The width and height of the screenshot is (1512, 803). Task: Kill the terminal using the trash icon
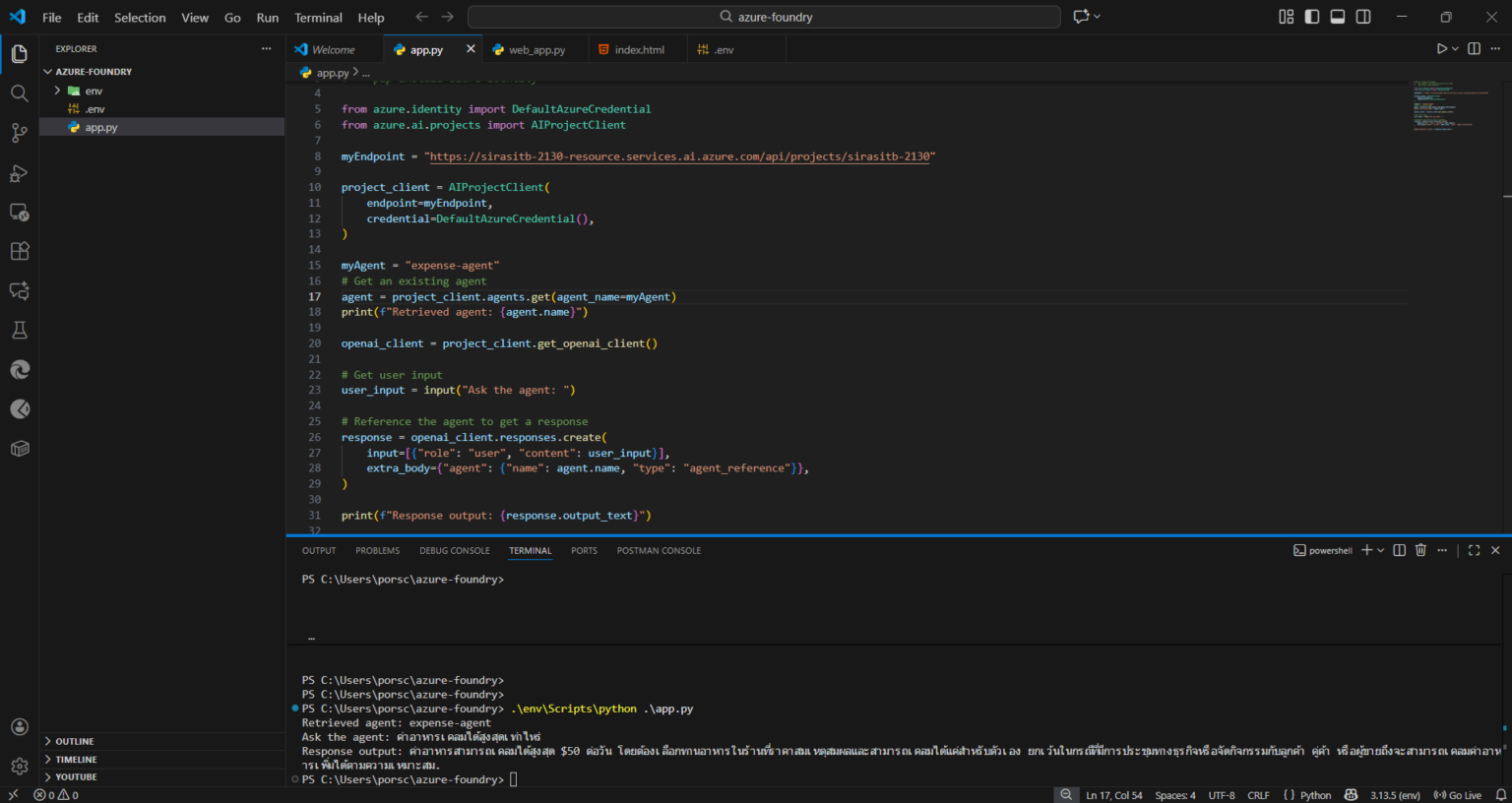point(1420,550)
